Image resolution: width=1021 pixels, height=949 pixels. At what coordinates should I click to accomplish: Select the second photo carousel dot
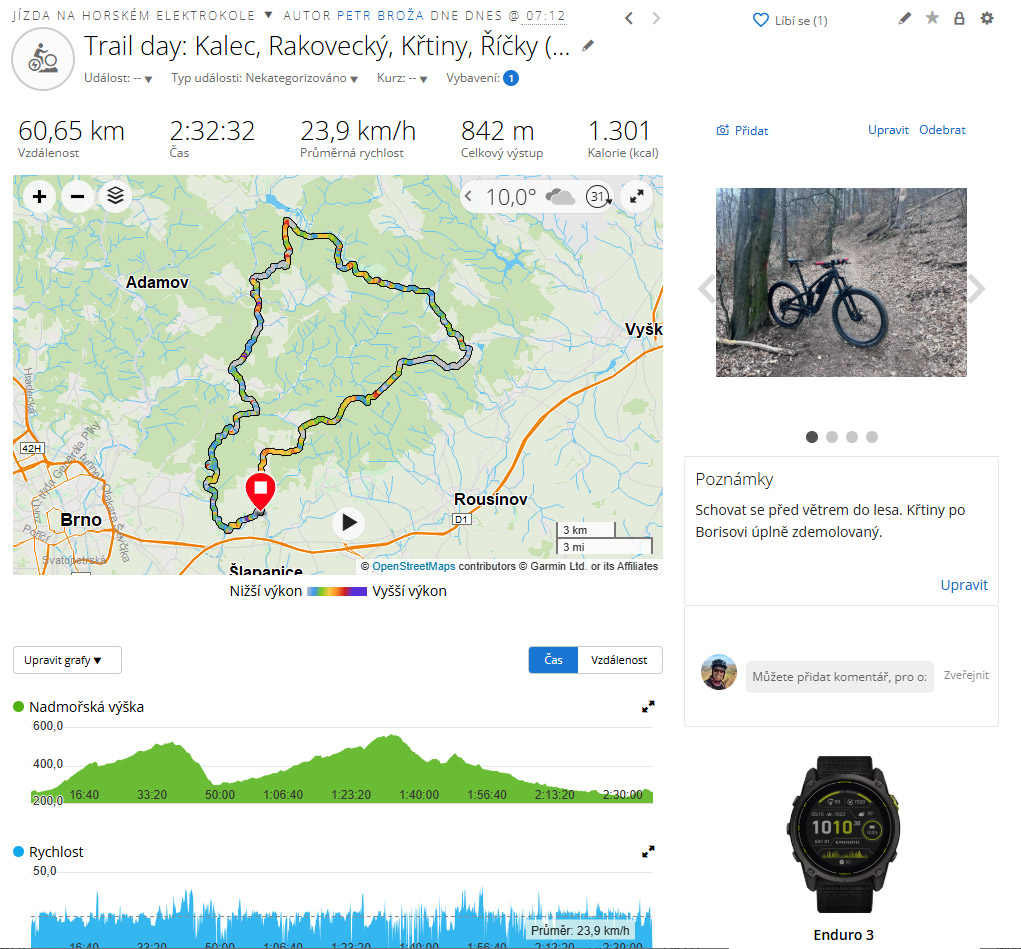pyautogui.click(x=832, y=437)
